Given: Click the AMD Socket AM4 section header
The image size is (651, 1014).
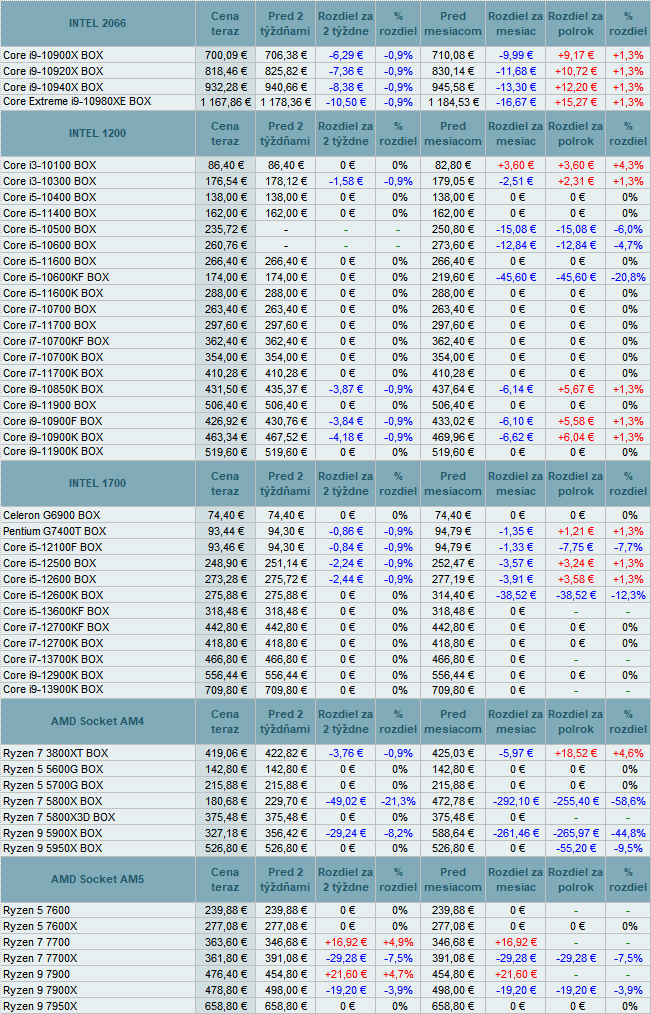Looking at the screenshot, I should pyautogui.click(x=98, y=722).
